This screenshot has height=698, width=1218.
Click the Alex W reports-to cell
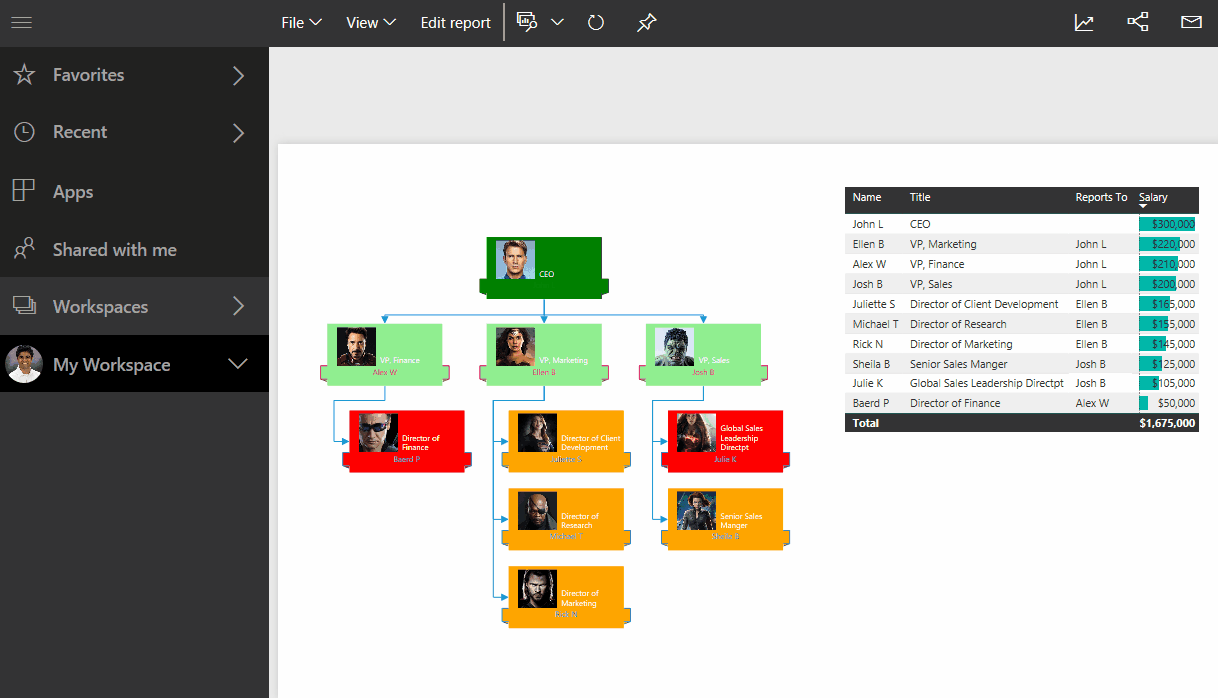[x=1092, y=403]
